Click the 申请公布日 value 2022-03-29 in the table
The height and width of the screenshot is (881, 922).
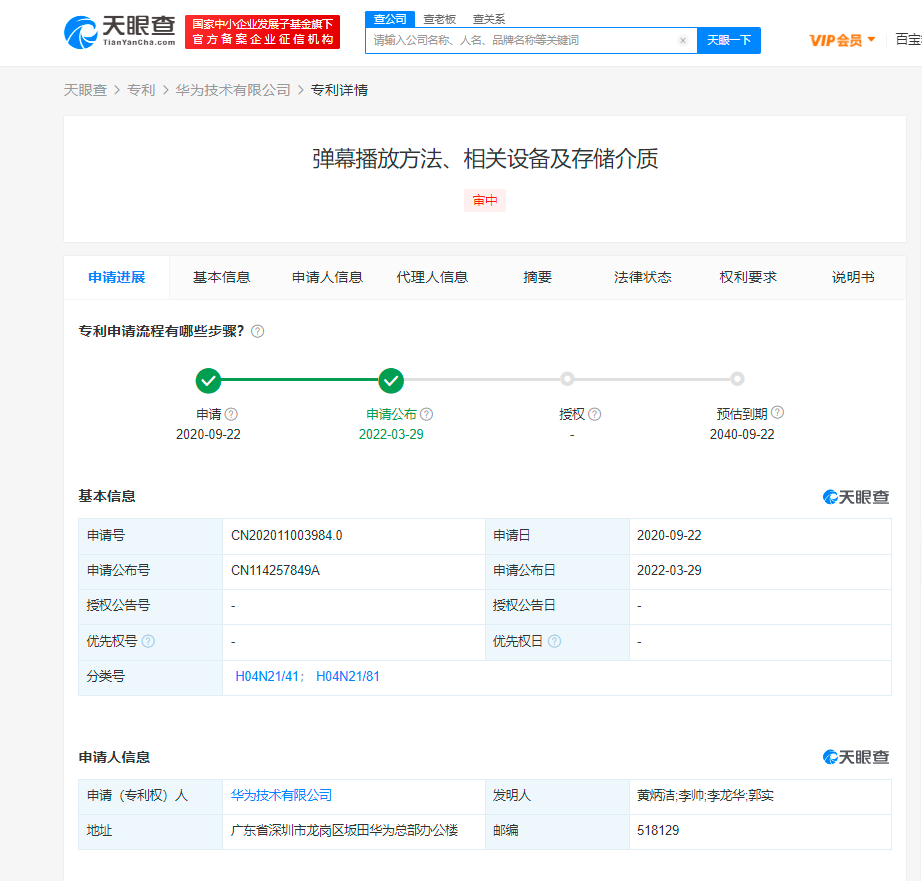(x=669, y=570)
